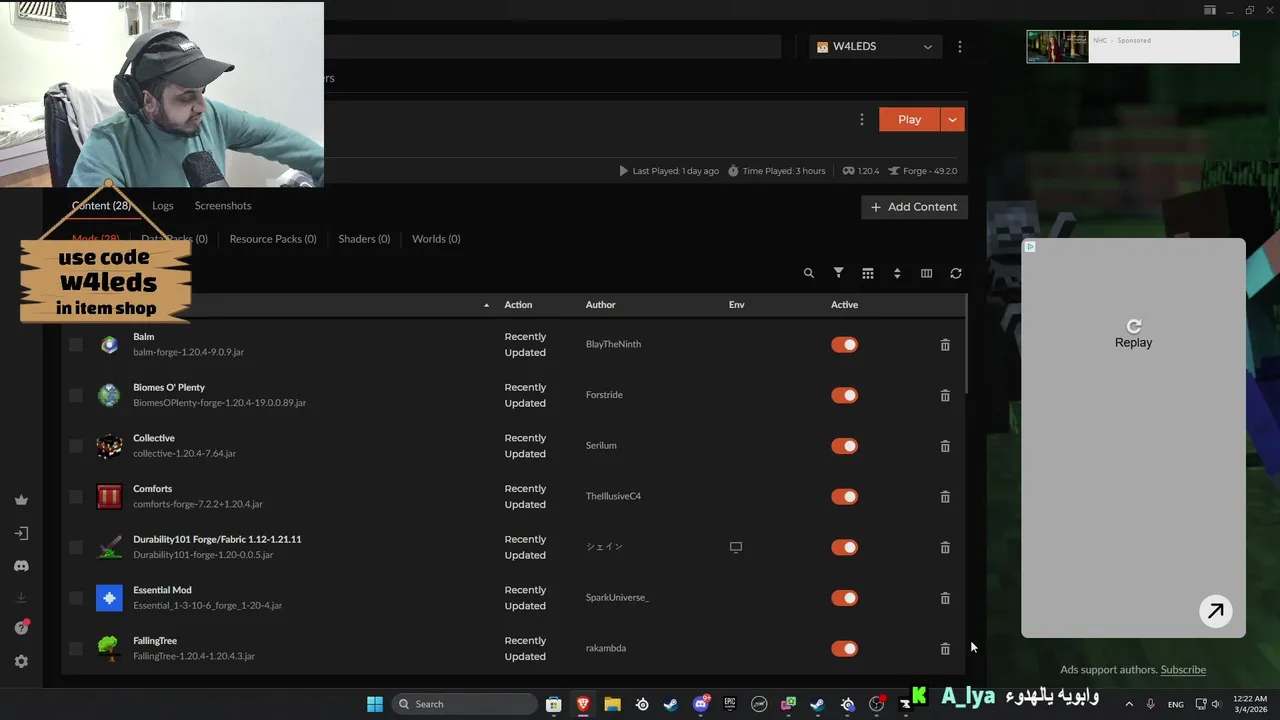
Task: Disable the Durability101 mod toggle
Action: coord(845,547)
